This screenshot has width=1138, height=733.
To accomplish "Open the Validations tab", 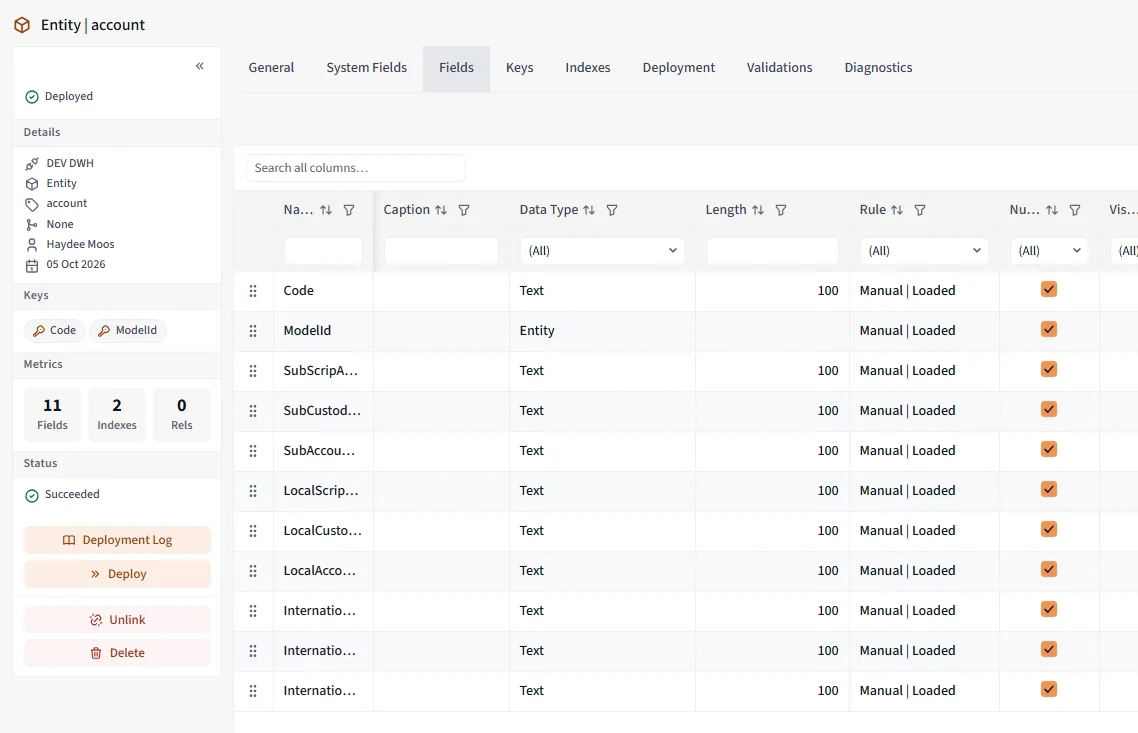I will pyautogui.click(x=779, y=67).
